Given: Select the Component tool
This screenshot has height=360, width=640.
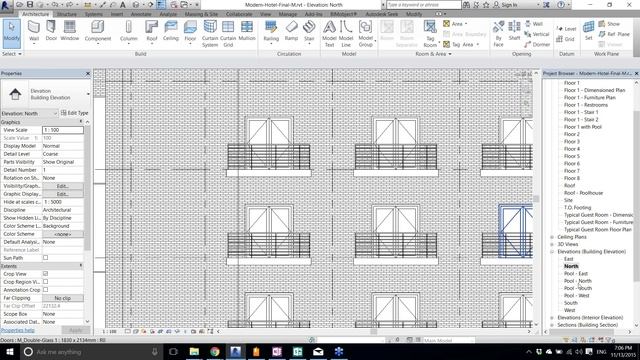Looking at the screenshot, I should point(98,32).
